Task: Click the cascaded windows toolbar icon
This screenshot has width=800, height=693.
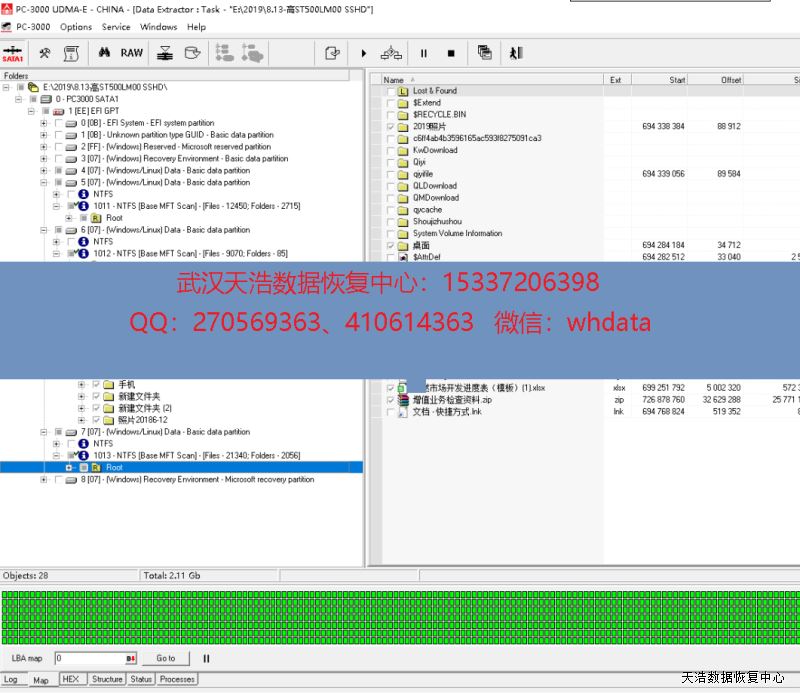Action: tap(485, 53)
